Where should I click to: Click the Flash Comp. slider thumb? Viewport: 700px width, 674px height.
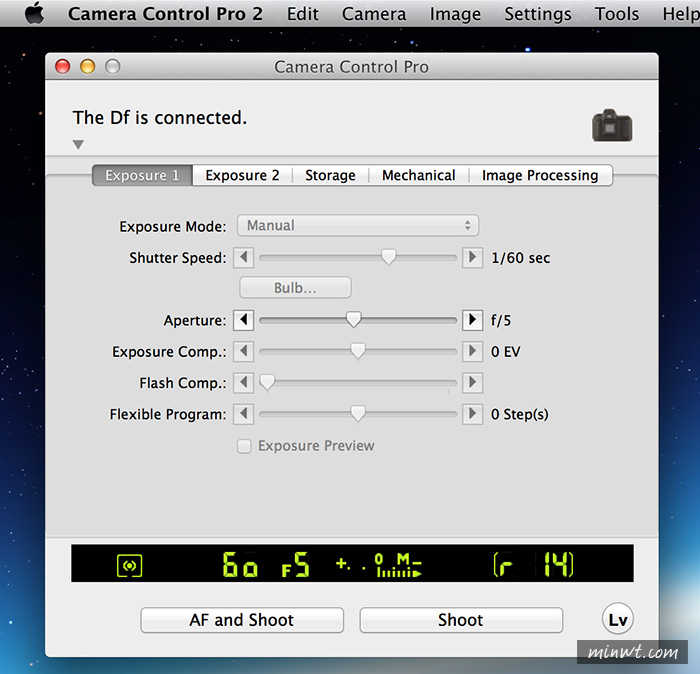point(267,383)
